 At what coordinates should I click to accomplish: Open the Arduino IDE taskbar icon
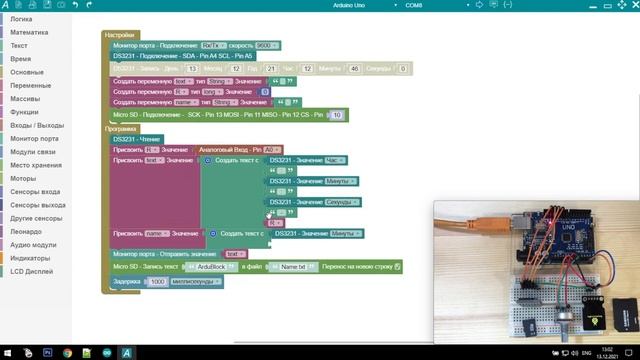click(x=107, y=353)
